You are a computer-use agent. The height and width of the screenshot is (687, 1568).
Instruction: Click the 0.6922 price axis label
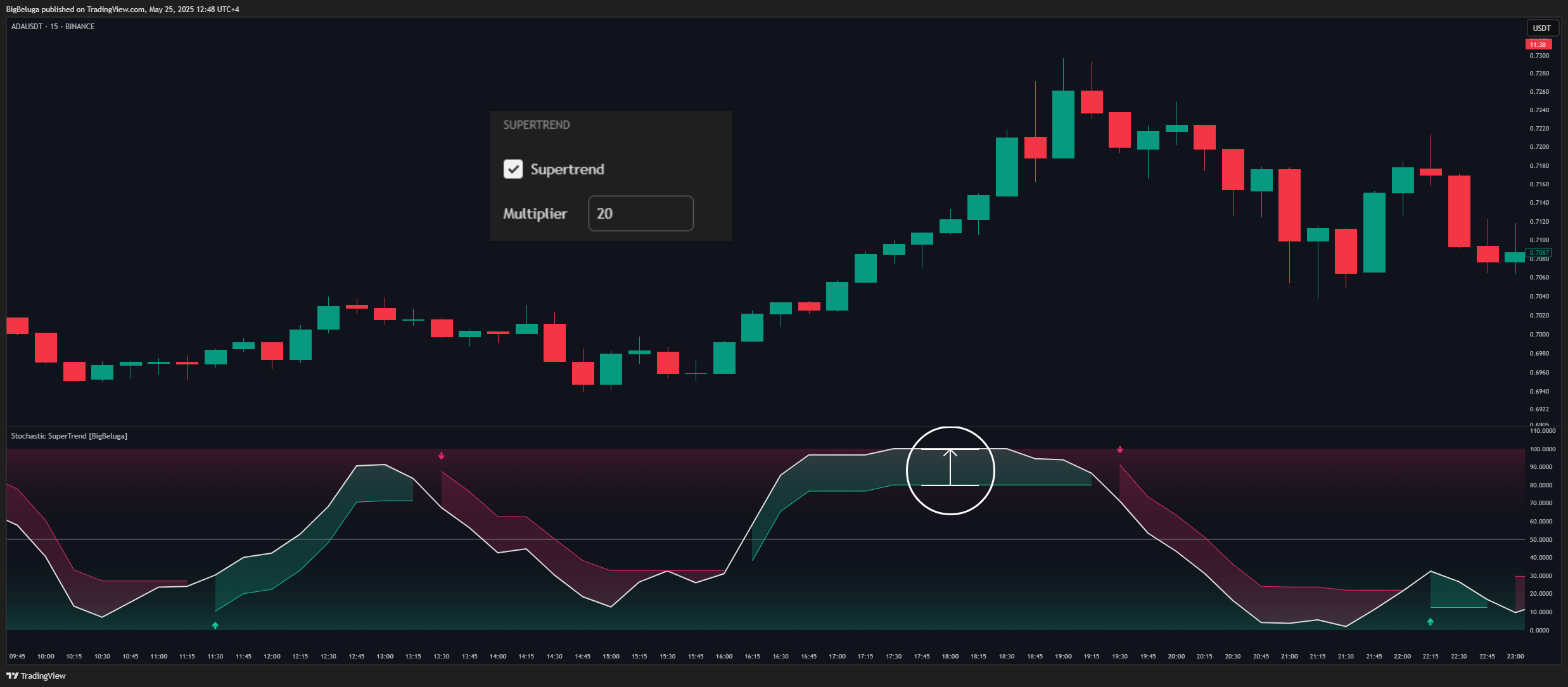point(1539,409)
